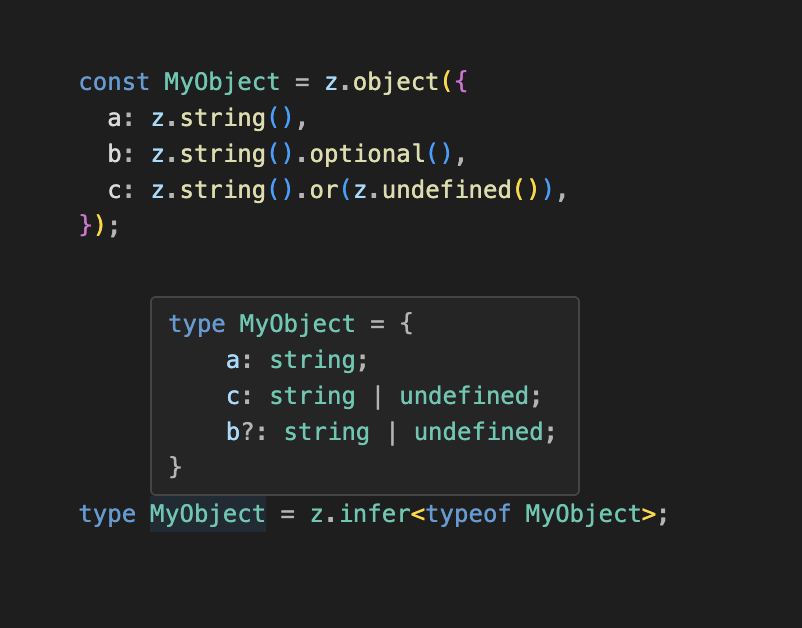Viewport: 802px width, 628px height.
Task: Click the z.object call
Action: click(x=382, y=82)
